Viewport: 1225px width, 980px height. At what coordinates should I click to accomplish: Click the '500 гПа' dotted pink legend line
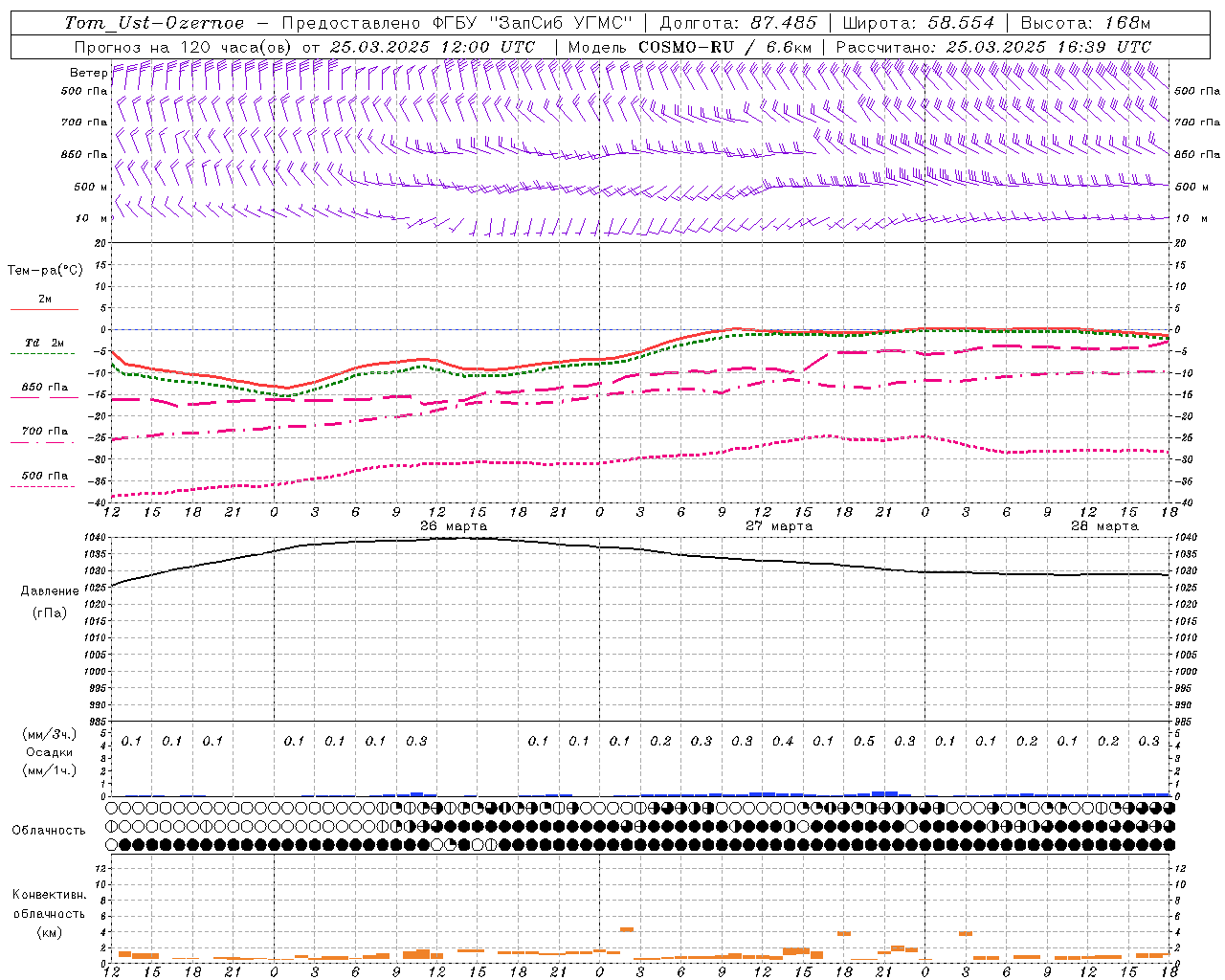[42, 487]
